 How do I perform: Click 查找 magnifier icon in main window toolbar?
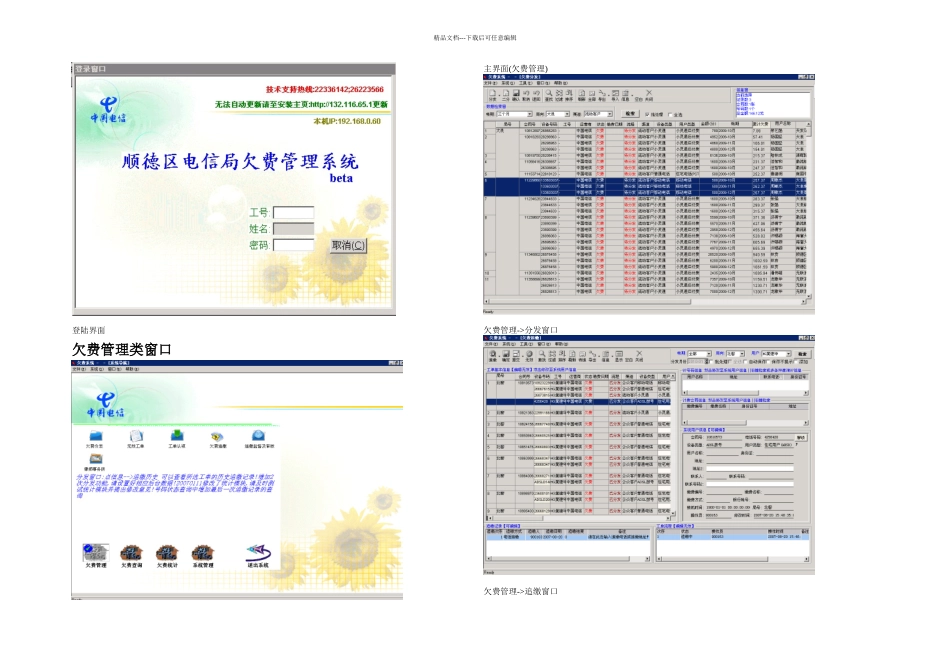[549, 95]
